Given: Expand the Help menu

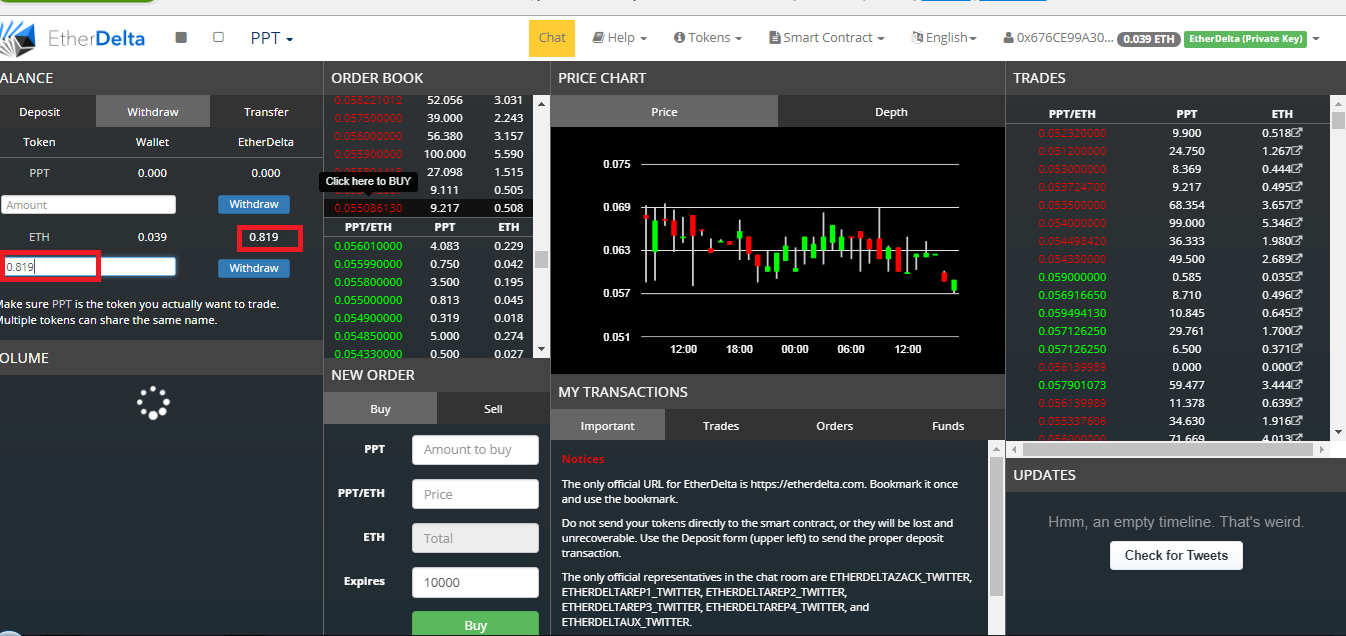Looking at the screenshot, I should click(620, 38).
